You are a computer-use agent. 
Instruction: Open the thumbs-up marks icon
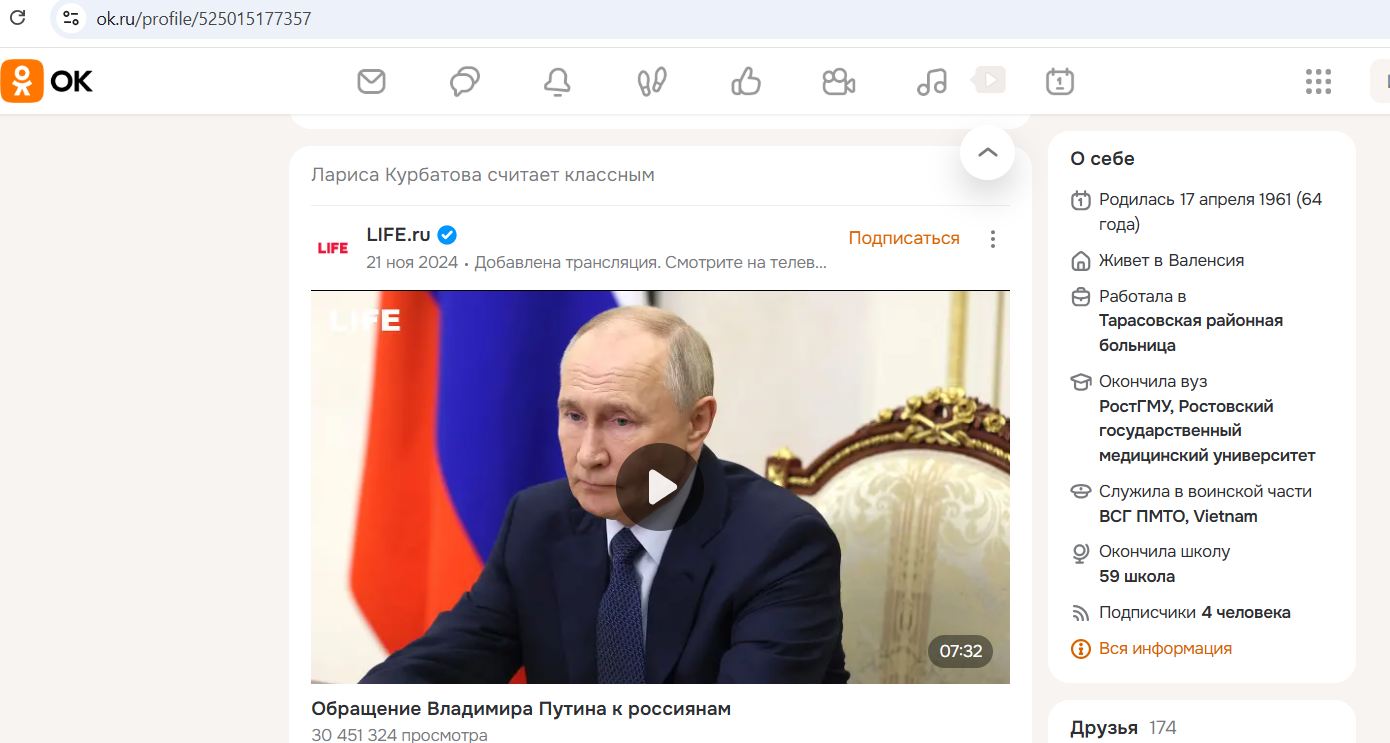[746, 81]
